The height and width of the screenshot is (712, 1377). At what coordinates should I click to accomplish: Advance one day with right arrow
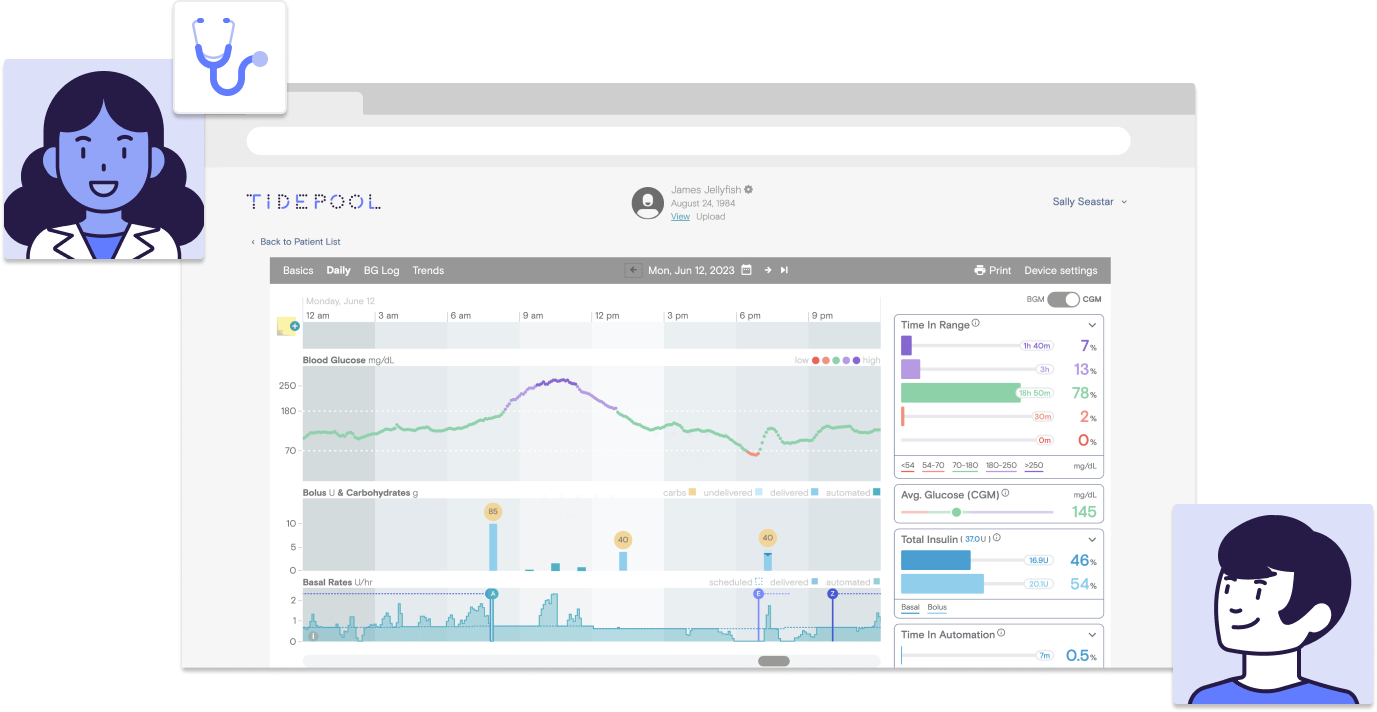click(768, 270)
